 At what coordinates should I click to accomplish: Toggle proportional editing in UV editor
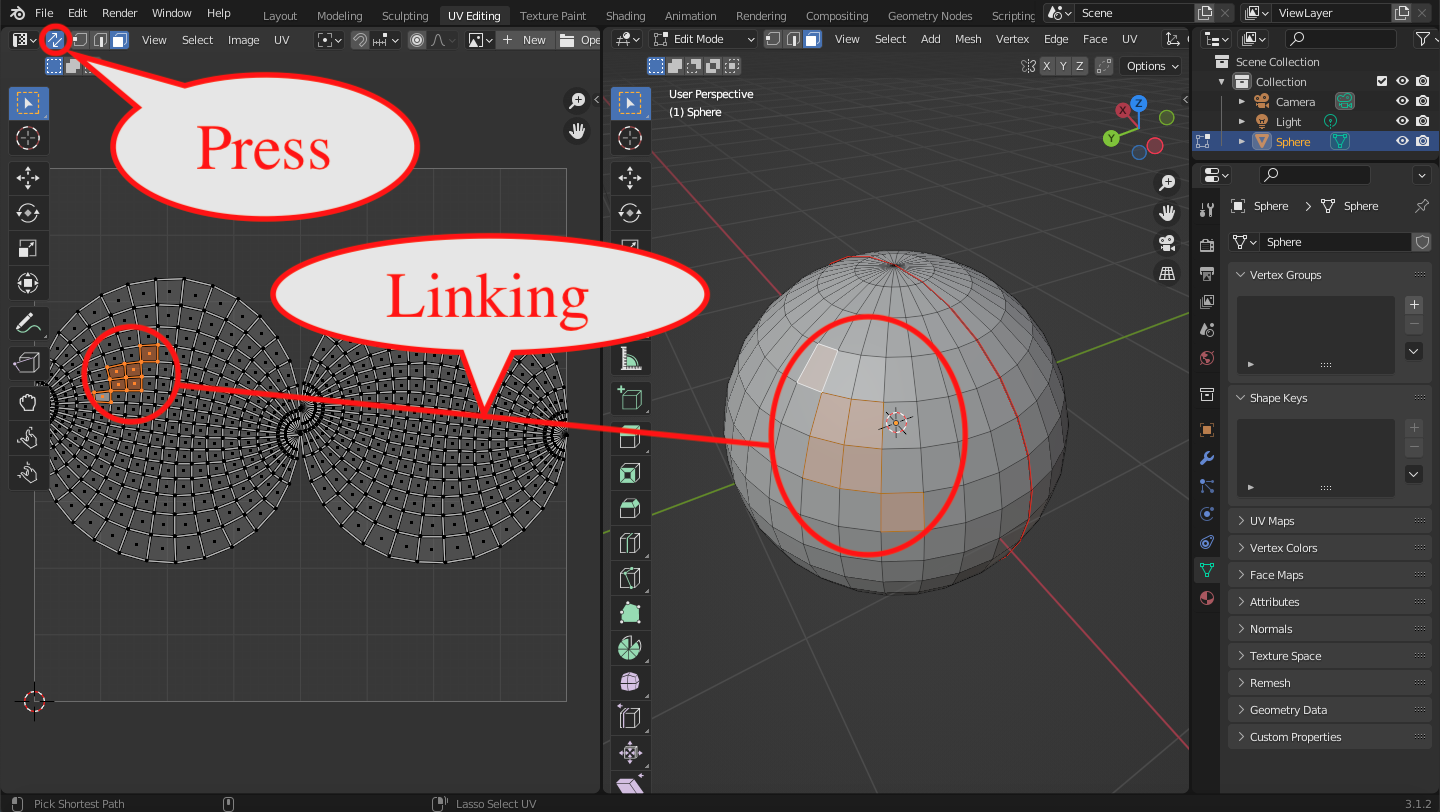pyautogui.click(x=417, y=40)
